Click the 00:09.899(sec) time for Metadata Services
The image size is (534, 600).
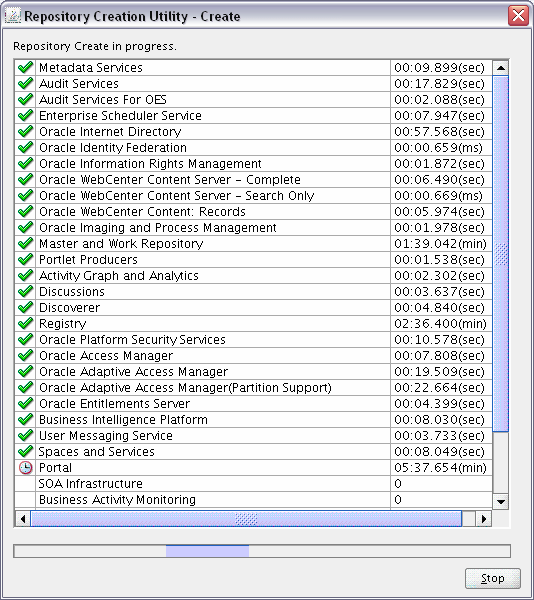tap(440, 68)
